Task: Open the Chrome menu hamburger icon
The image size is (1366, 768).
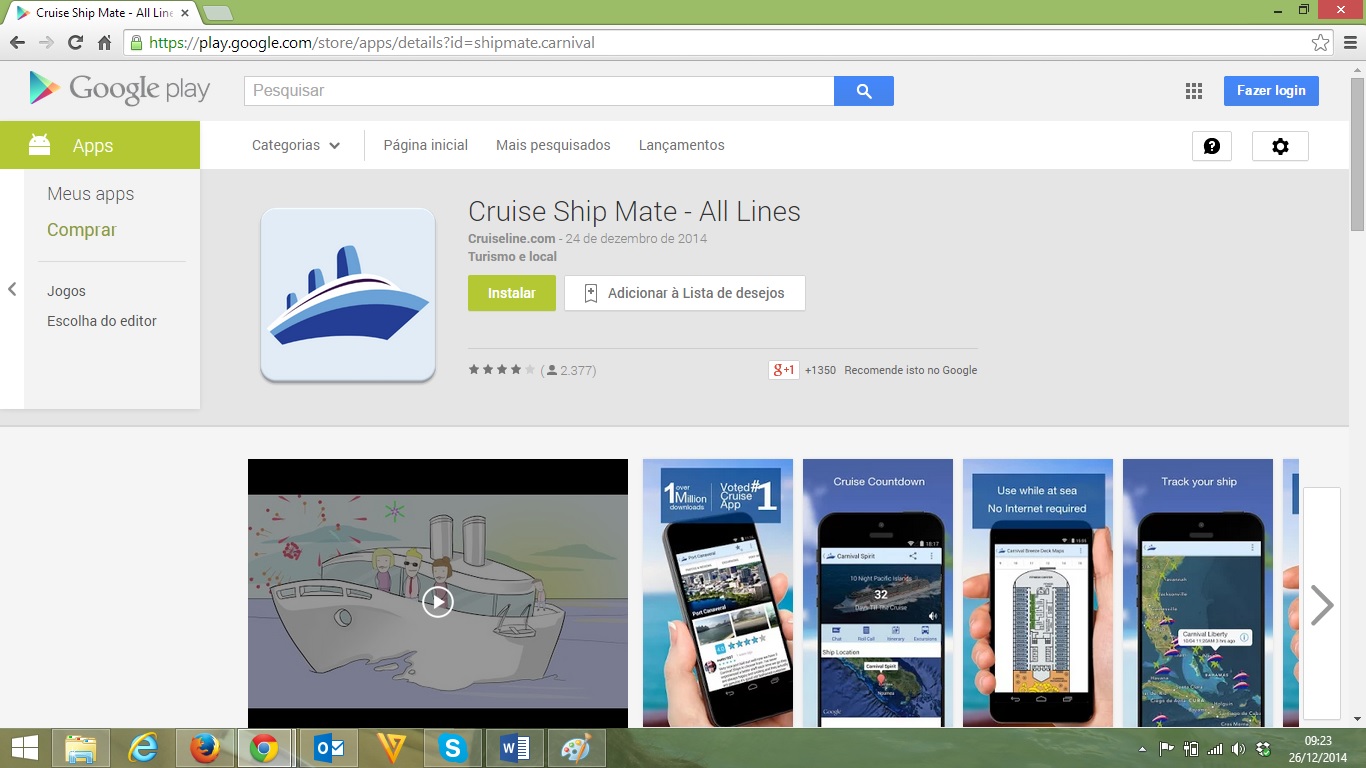Action: pyautogui.click(x=1349, y=43)
